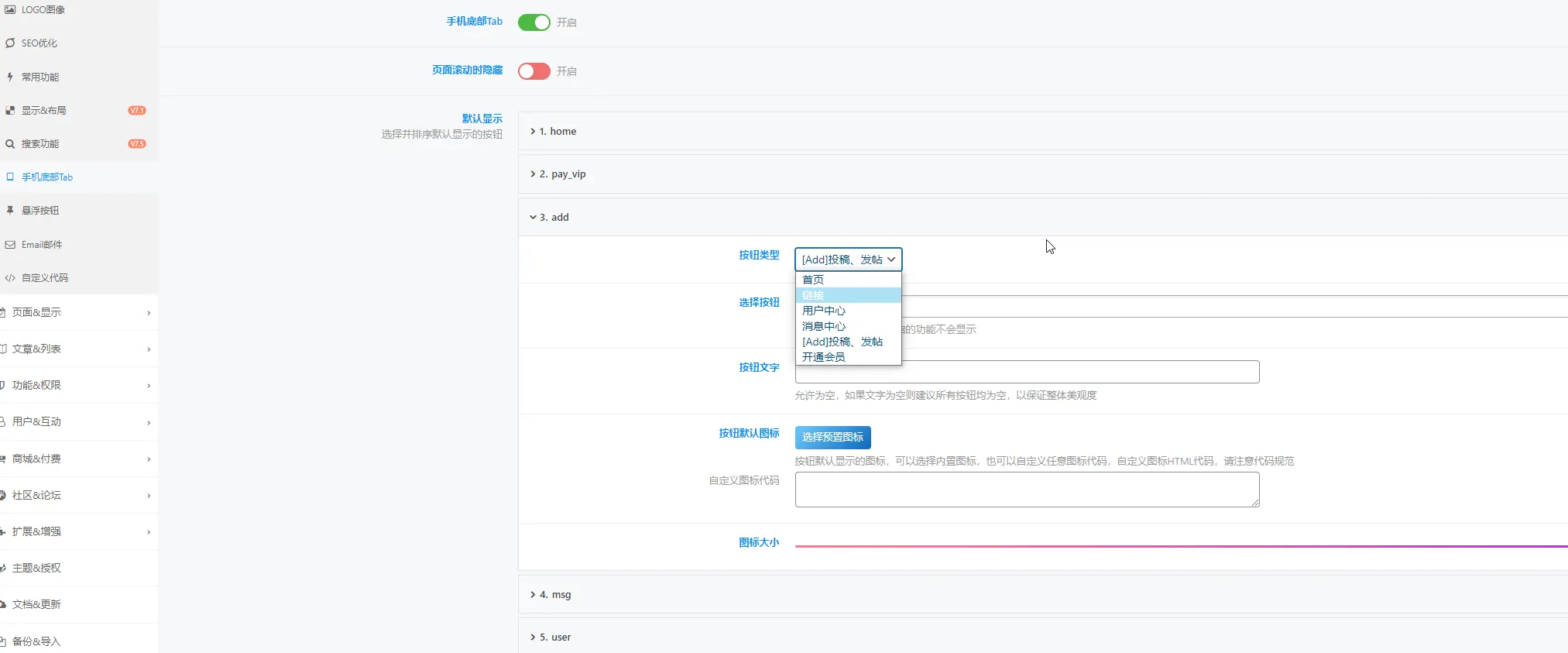Screen dimensions: 1568x653
Task: Enable the 页面滚动时隐藏 switch
Action: [534, 71]
